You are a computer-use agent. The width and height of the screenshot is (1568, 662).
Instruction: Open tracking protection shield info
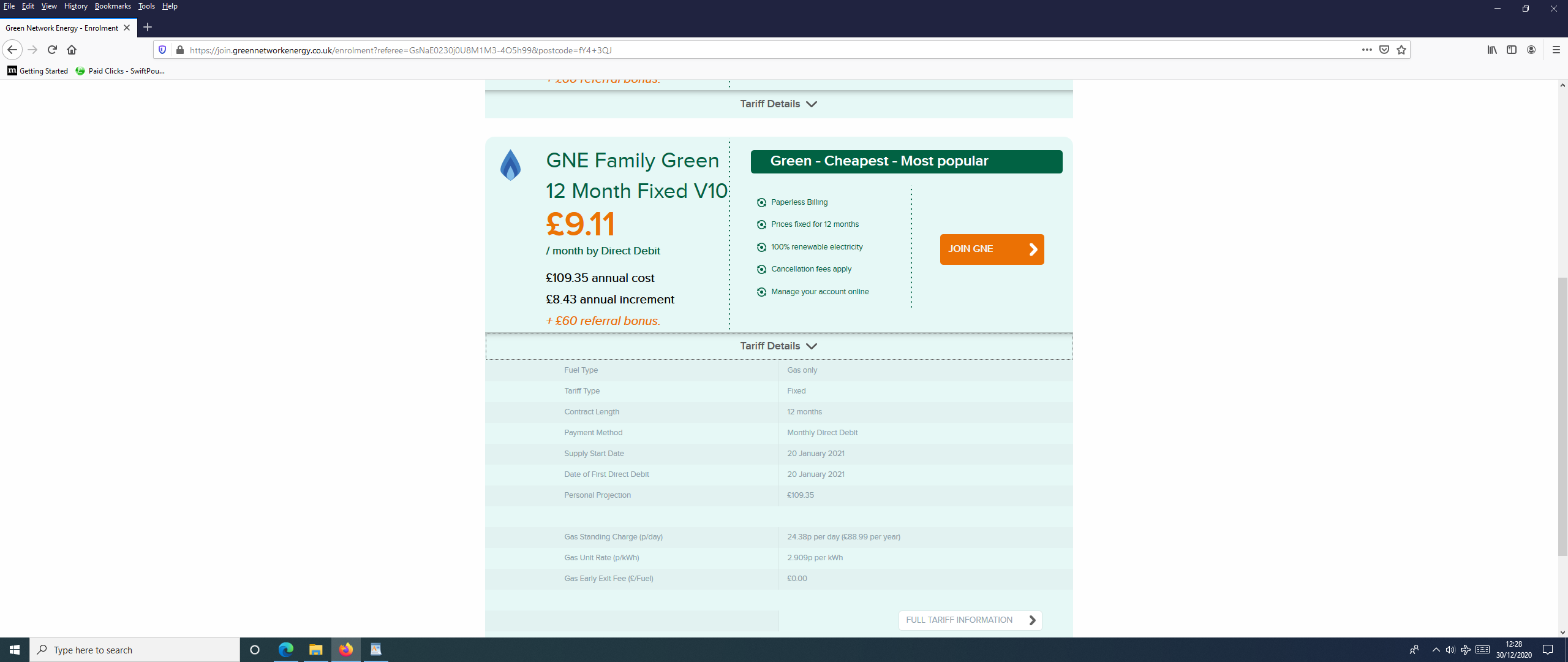pos(162,50)
